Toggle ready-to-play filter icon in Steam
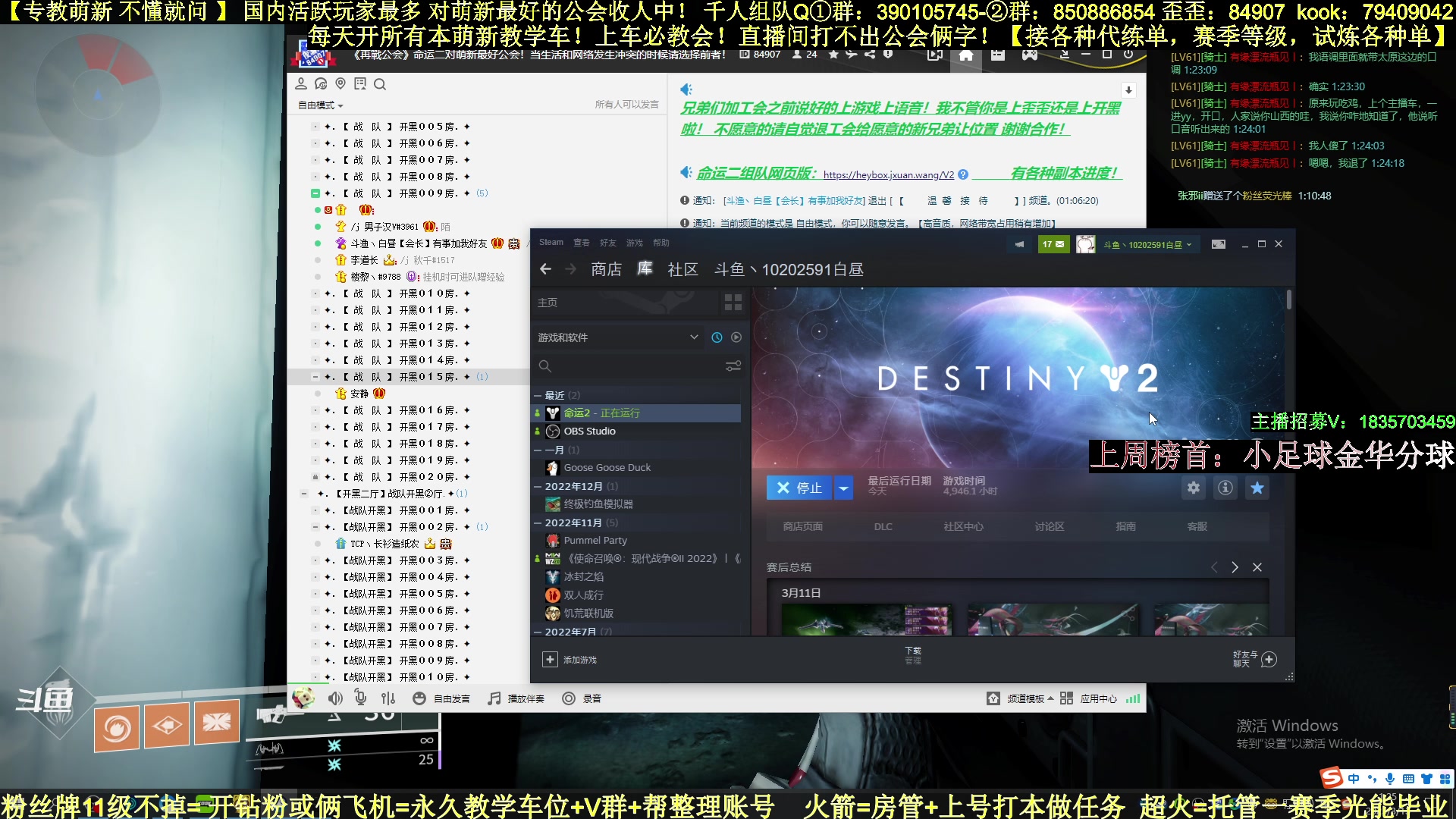 coord(736,337)
